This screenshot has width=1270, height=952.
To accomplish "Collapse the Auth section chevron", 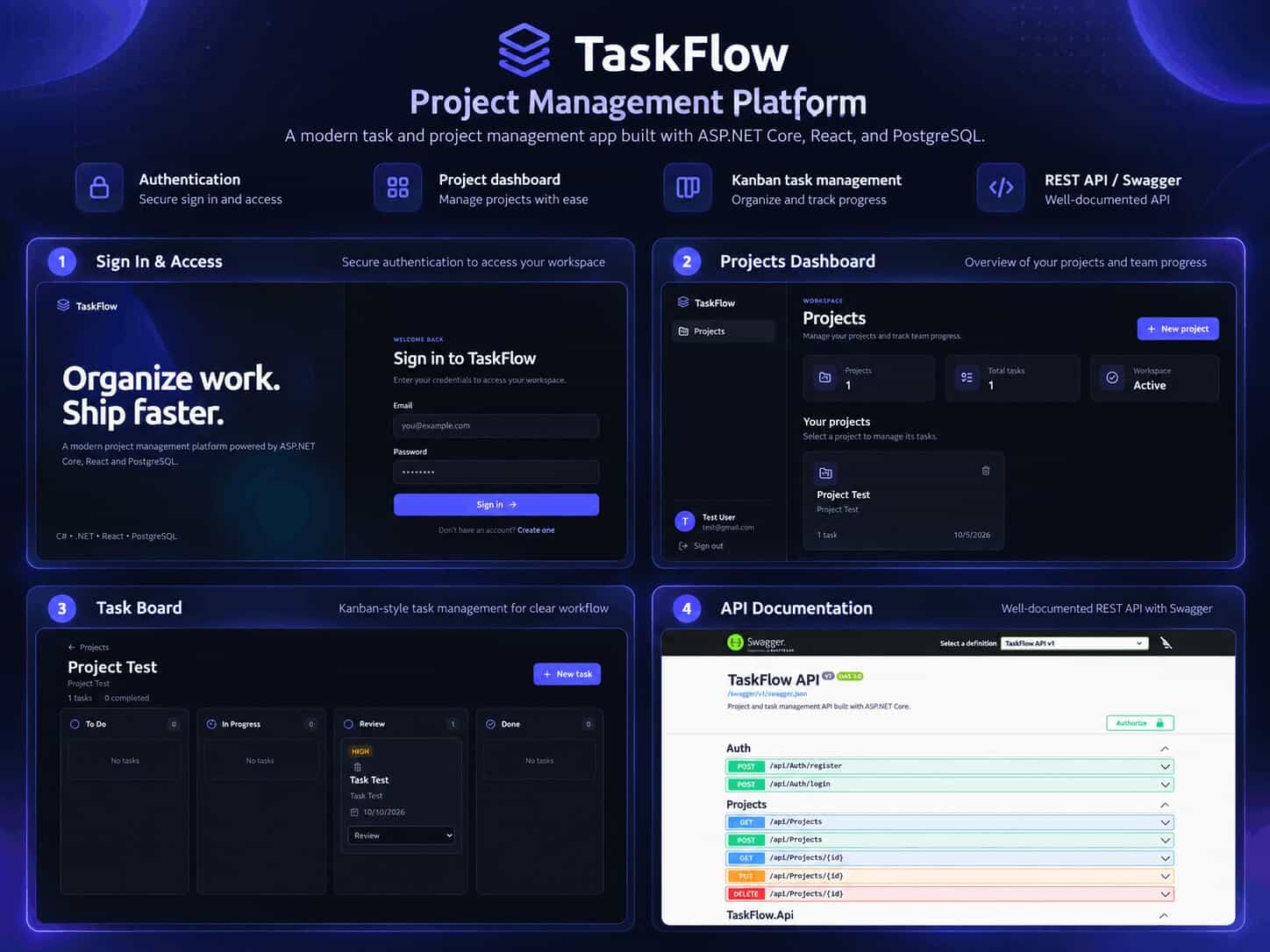I will (x=1165, y=749).
